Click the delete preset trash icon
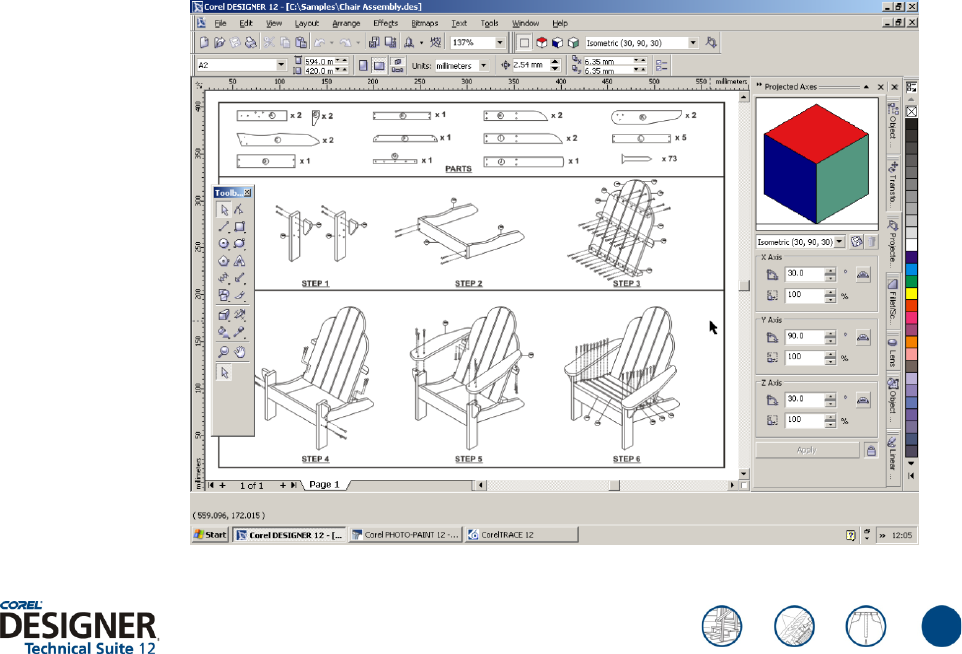The height and width of the screenshot is (654, 962). click(x=871, y=242)
